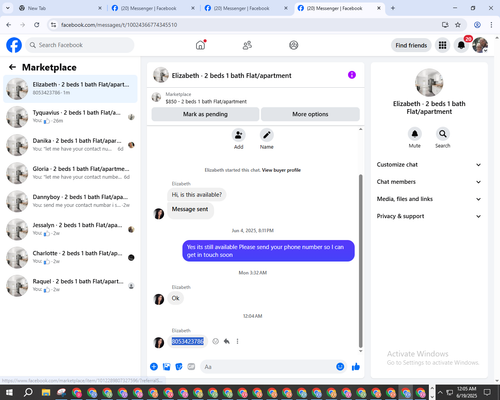Open Elizabeth's profile thumbnail in right panel

point(429,82)
